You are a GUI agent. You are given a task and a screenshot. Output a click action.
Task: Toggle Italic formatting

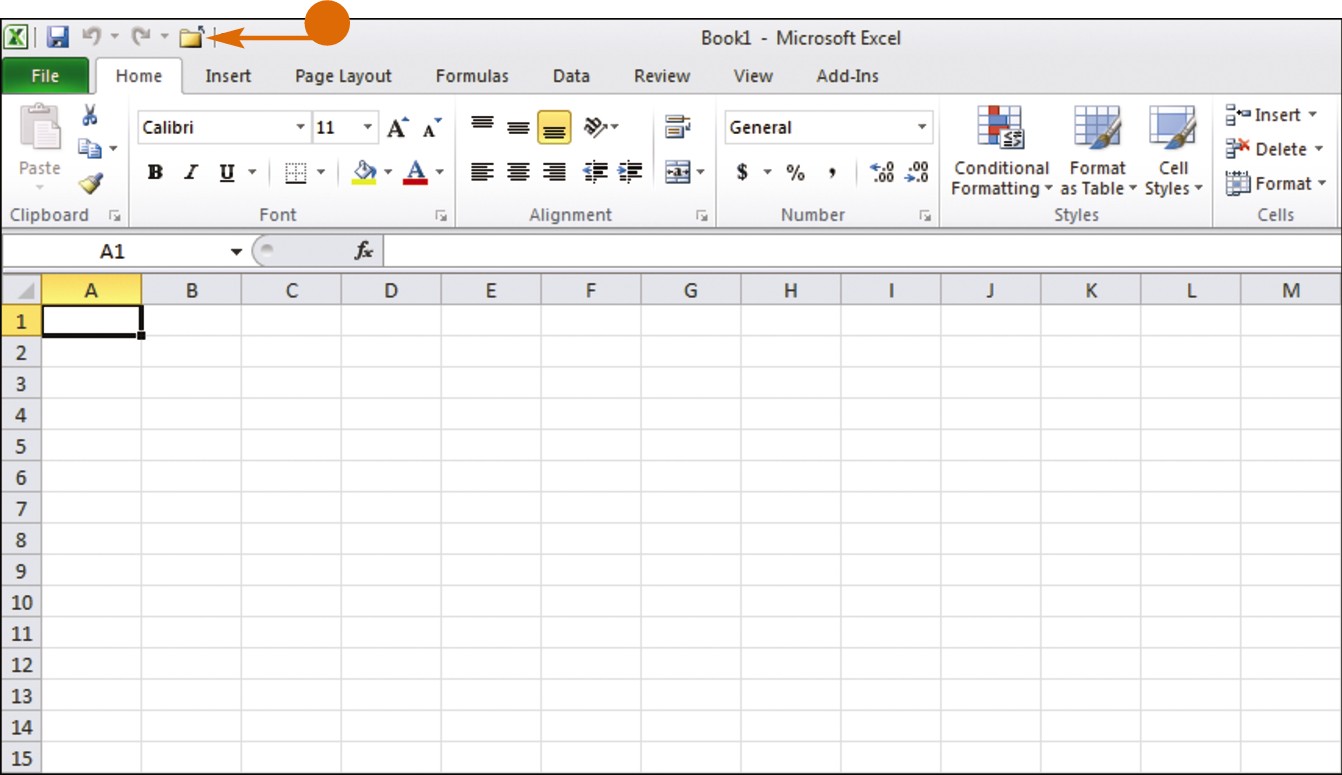tap(191, 173)
